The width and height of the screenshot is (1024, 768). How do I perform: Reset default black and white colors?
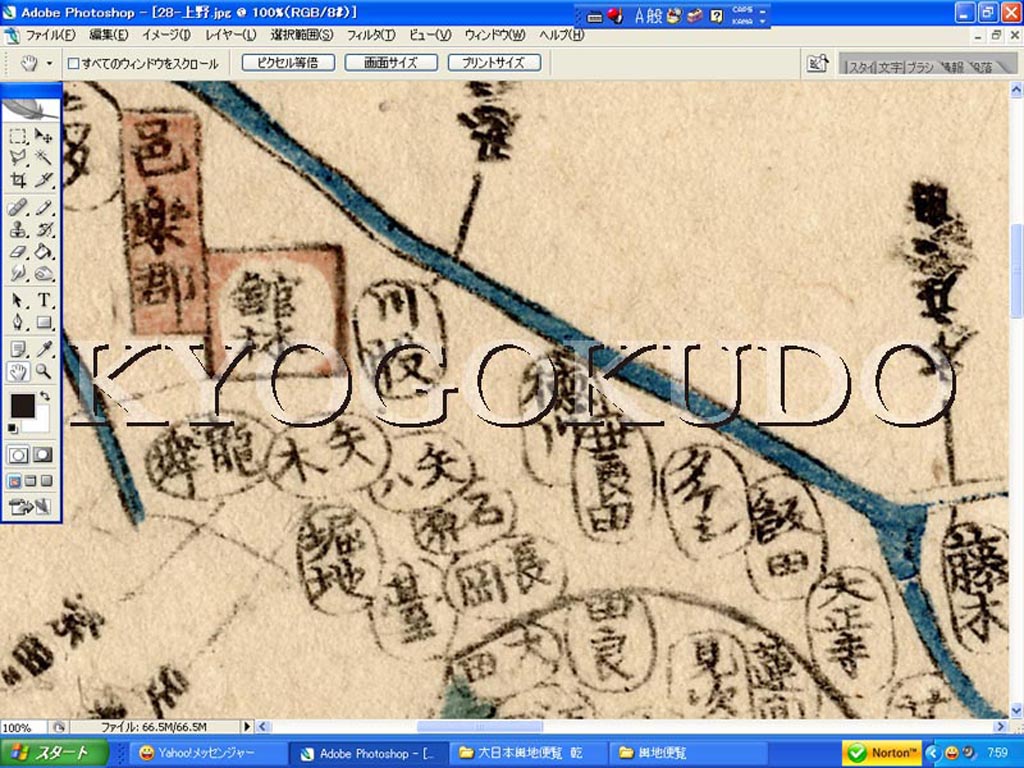(x=12, y=428)
